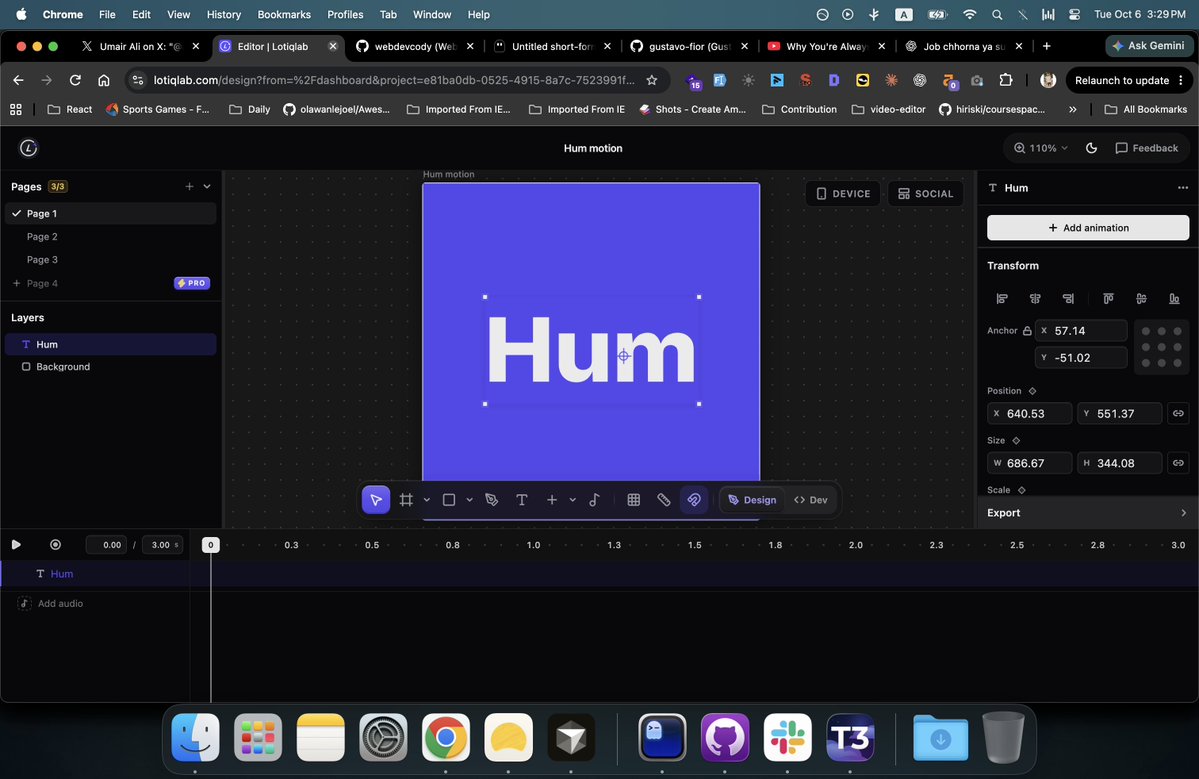
Task: Collapse the Pages panel chevron
Action: [207, 187]
